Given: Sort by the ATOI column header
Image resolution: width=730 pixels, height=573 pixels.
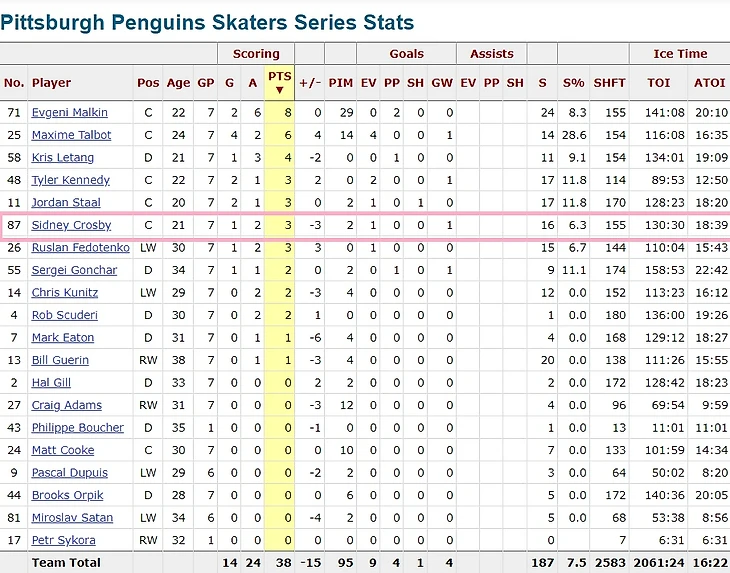Looking at the screenshot, I should [x=709, y=83].
